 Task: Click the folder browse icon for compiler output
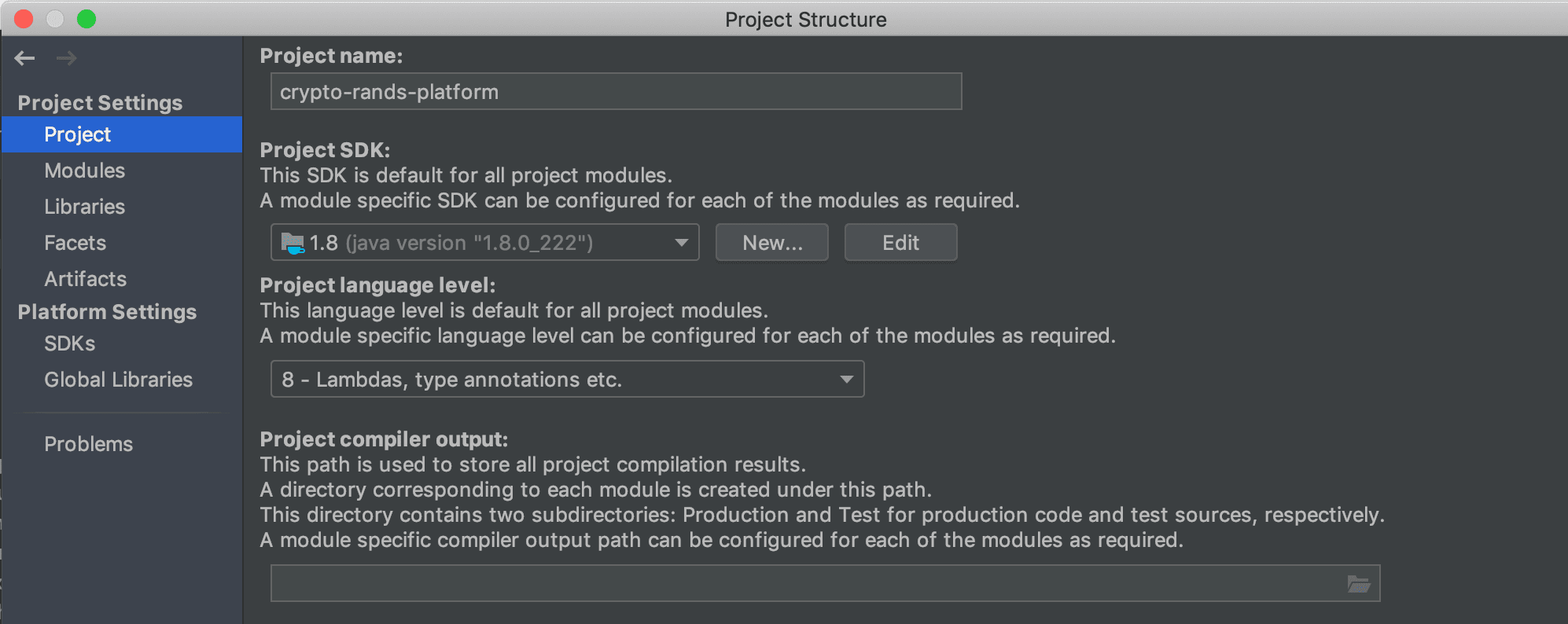point(1358,584)
